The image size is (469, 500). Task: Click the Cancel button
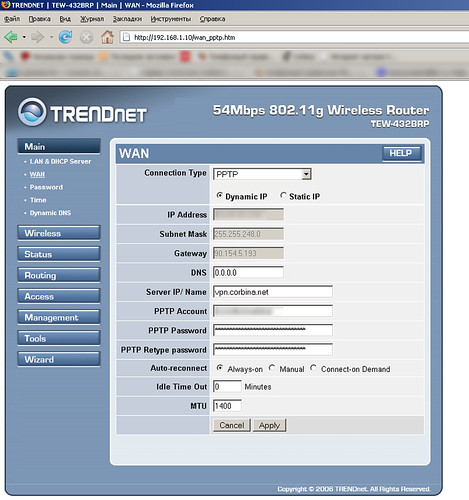(x=232, y=425)
